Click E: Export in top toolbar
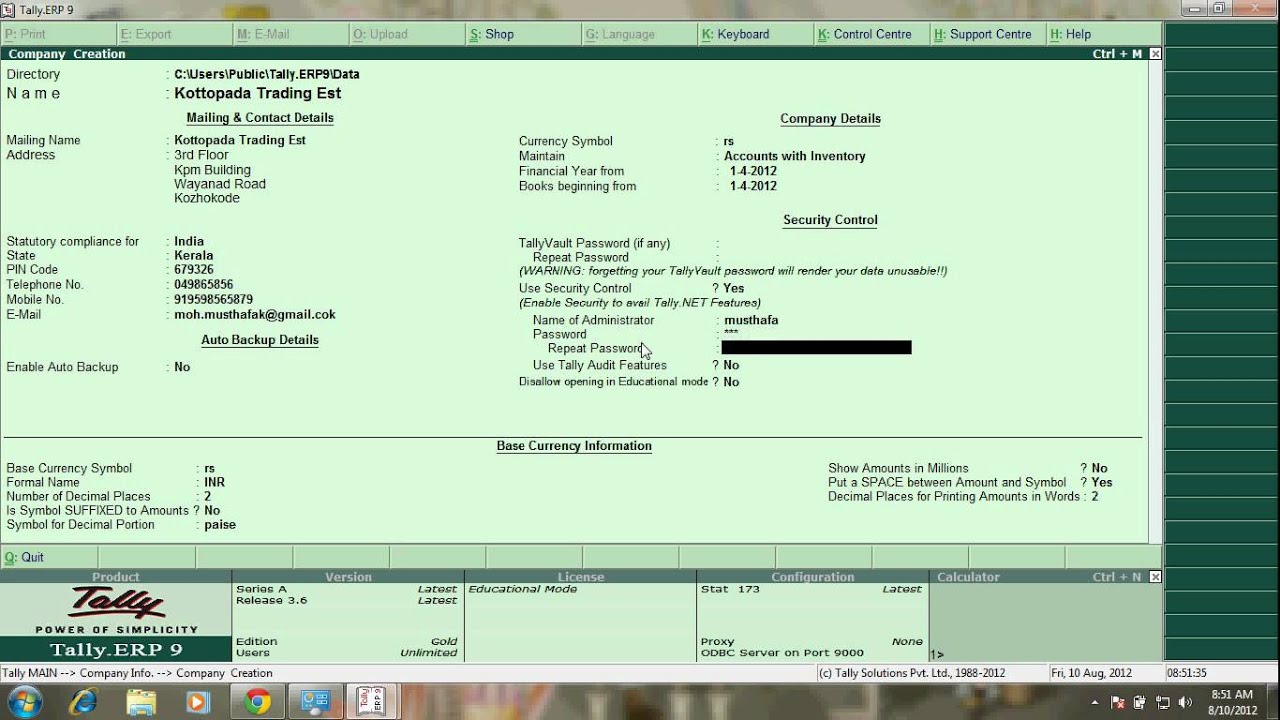This screenshot has height=720, width=1280. coord(174,34)
